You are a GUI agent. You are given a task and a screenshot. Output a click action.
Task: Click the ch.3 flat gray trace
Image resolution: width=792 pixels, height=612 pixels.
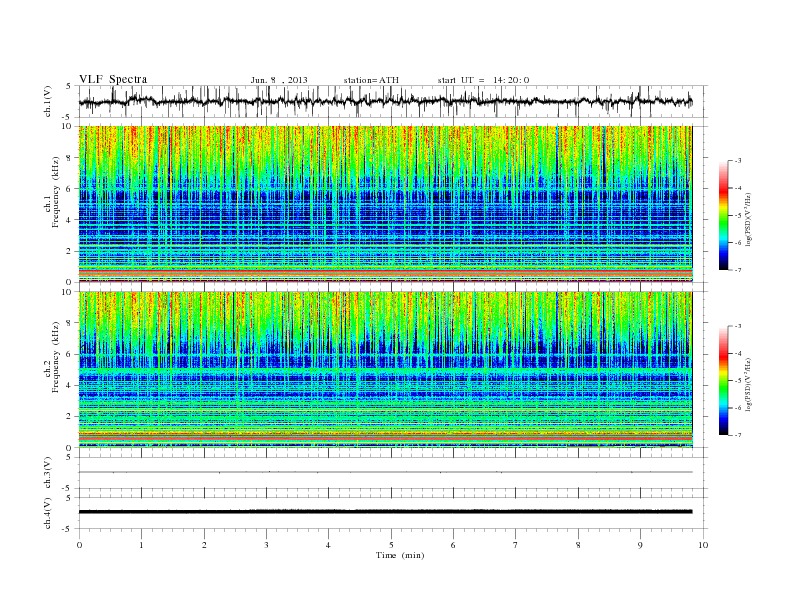(x=385, y=472)
